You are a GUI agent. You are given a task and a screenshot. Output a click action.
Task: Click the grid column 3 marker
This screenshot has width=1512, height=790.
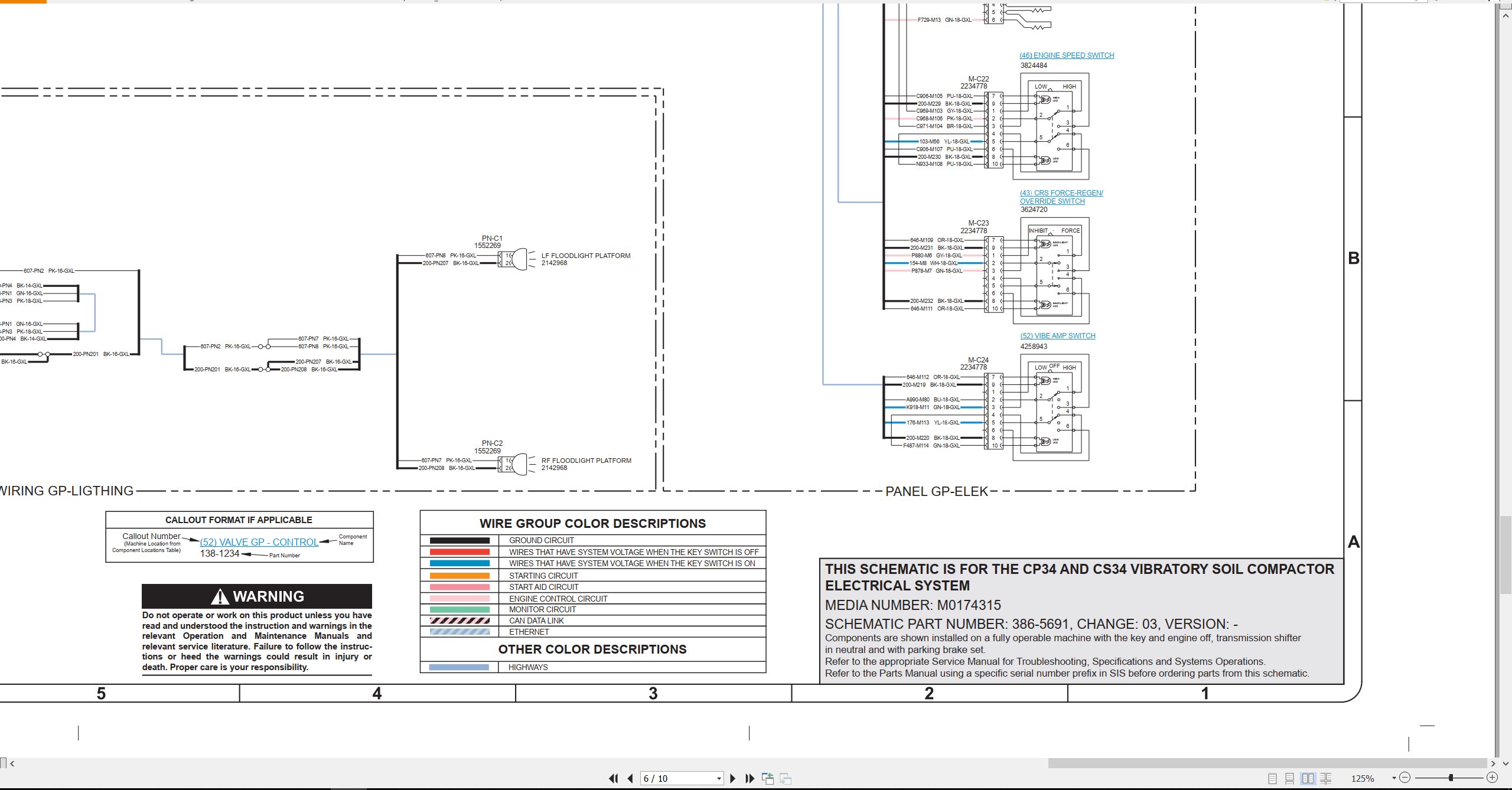click(x=653, y=693)
